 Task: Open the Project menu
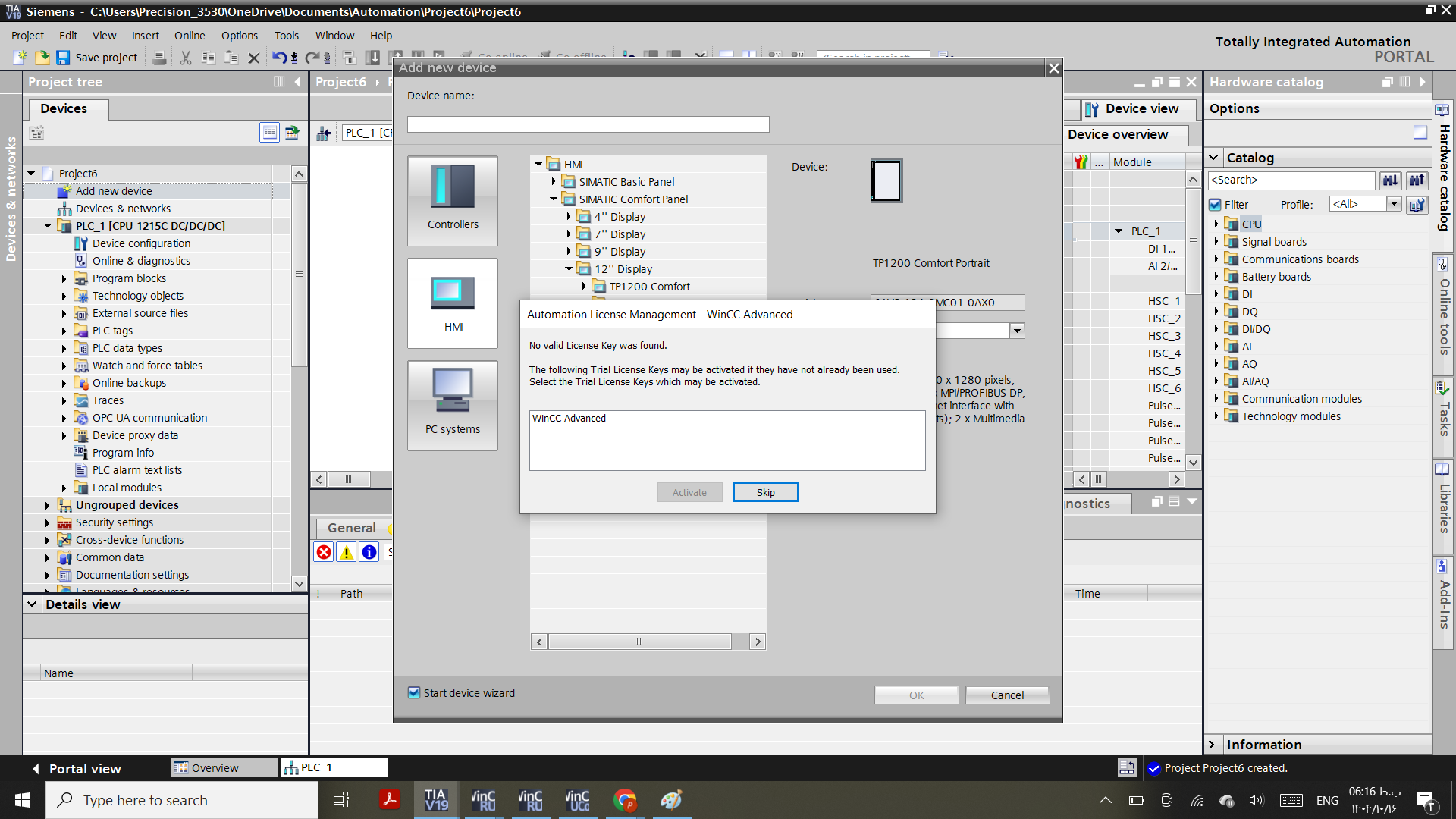tap(27, 36)
